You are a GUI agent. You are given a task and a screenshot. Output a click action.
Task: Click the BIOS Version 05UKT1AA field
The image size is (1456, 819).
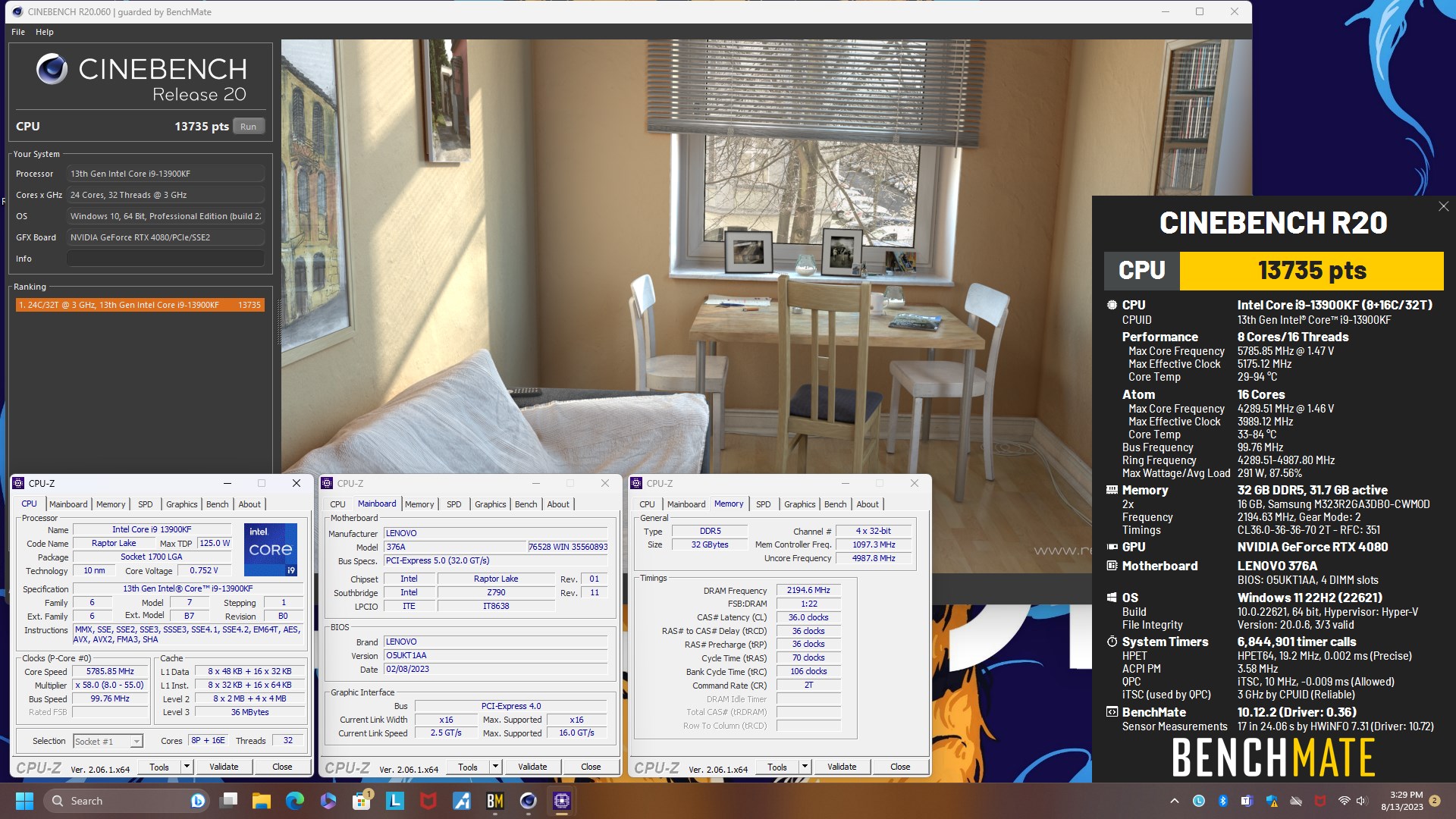coord(496,655)
